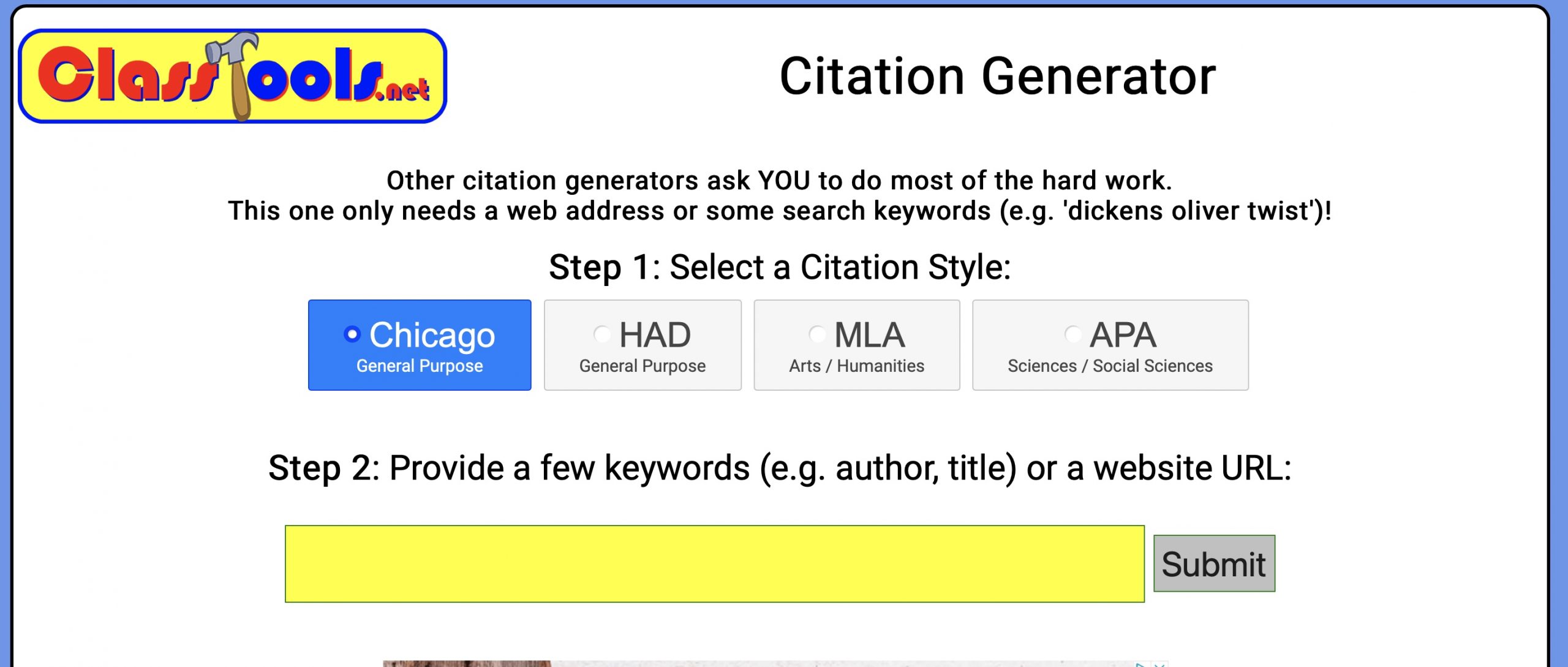This screenshot has height=667, width=1568.
Task: Click the Submit button
Action: pos(1214,563)
